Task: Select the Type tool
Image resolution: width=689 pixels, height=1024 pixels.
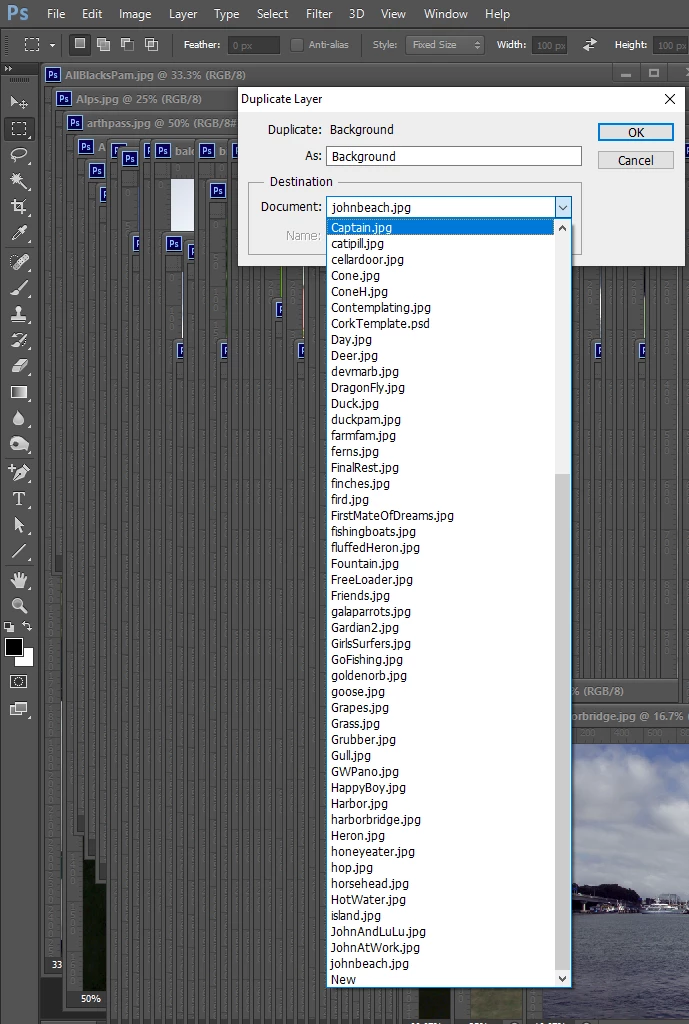Action: pyautogui.click(x=19, y=499)
